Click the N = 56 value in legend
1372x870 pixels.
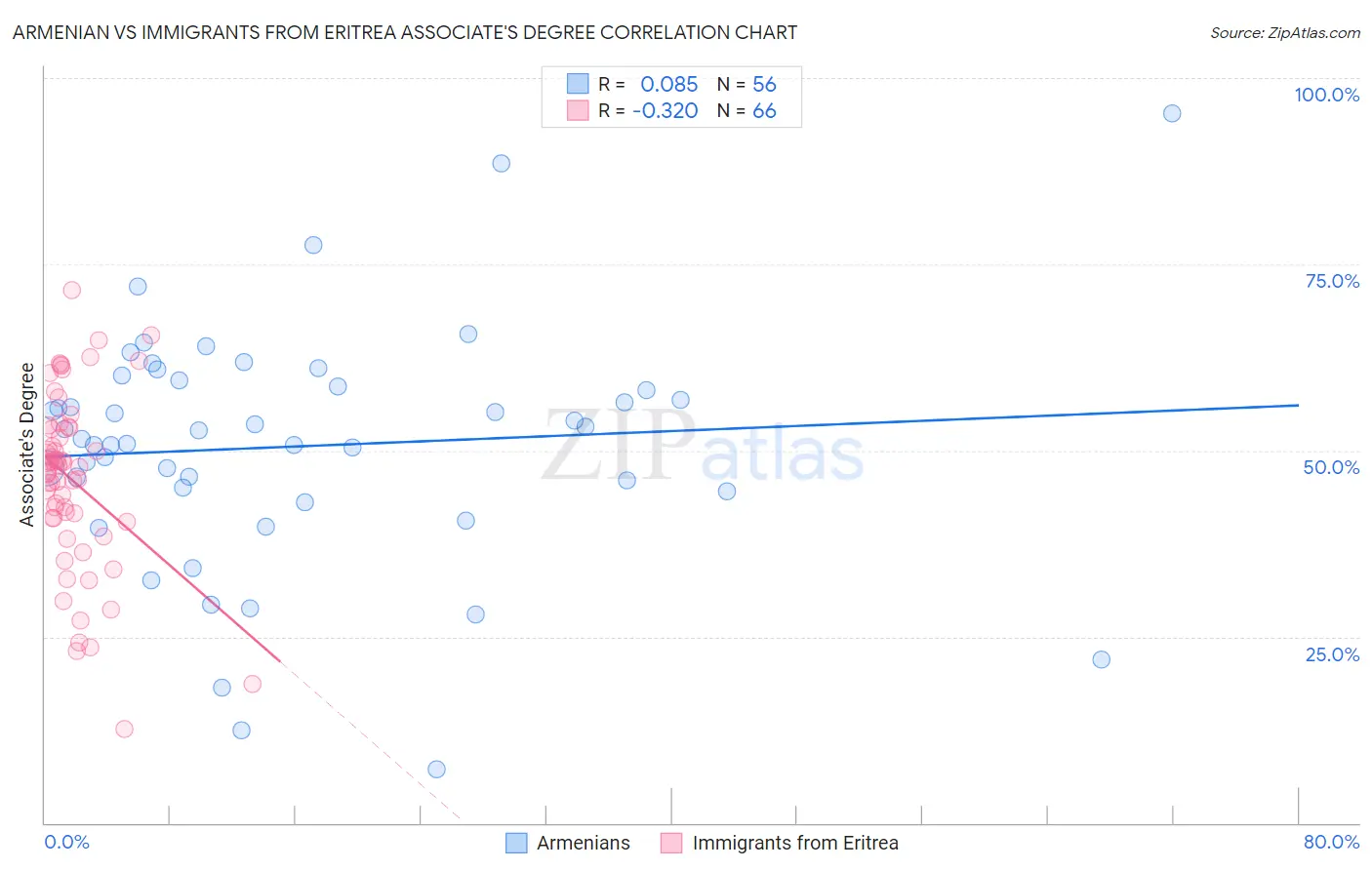click(x=747, y=84)
